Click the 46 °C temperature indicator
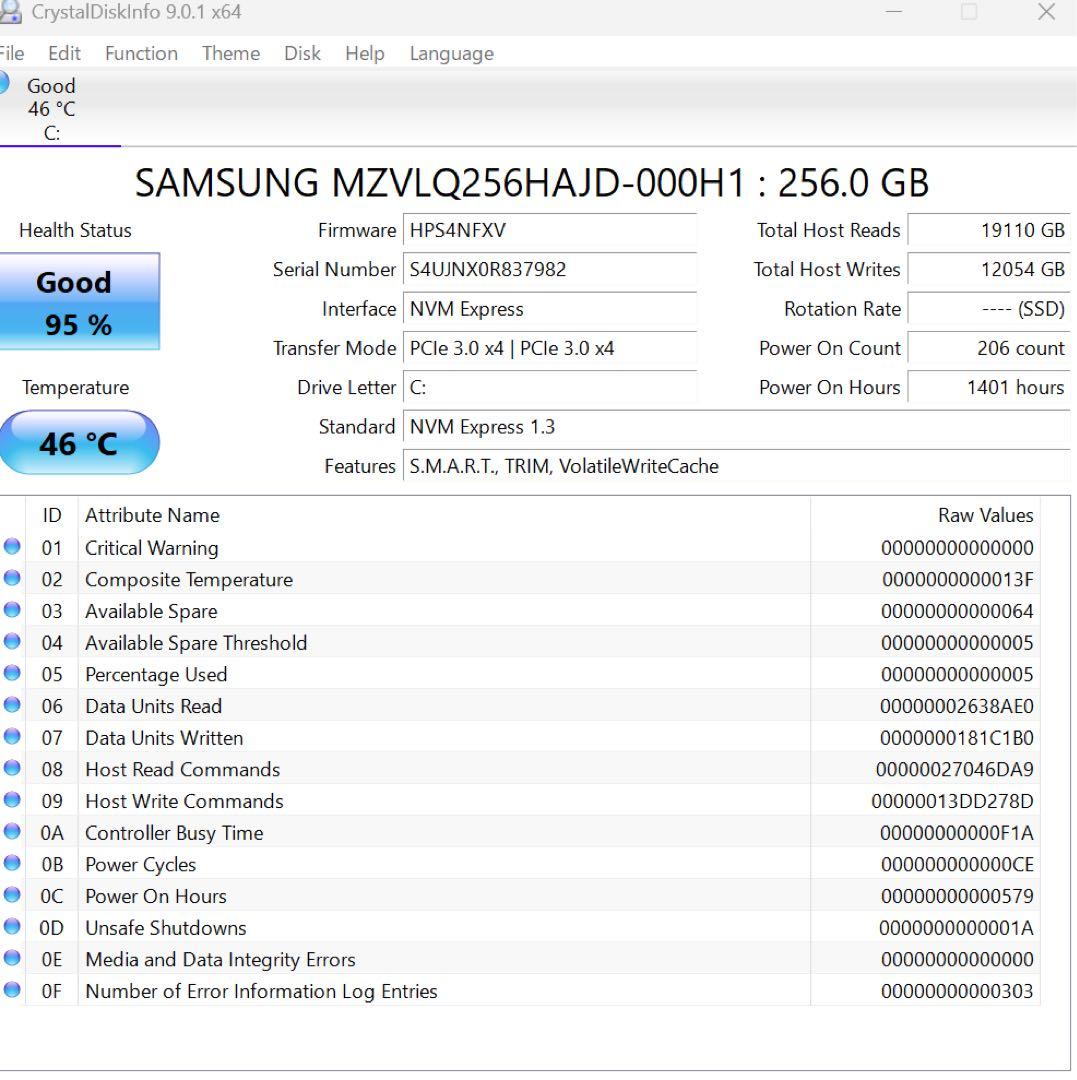Screen dimensions: 1077x1080 [x=80, y=442]
